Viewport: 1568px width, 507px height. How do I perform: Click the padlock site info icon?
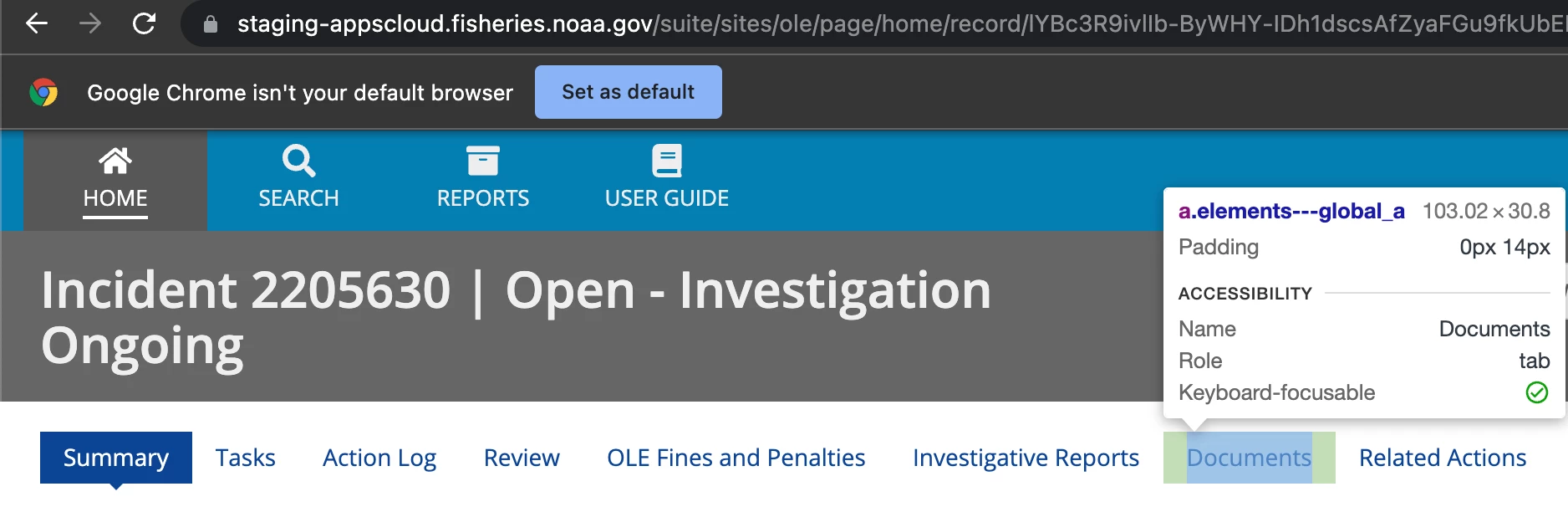211,24
